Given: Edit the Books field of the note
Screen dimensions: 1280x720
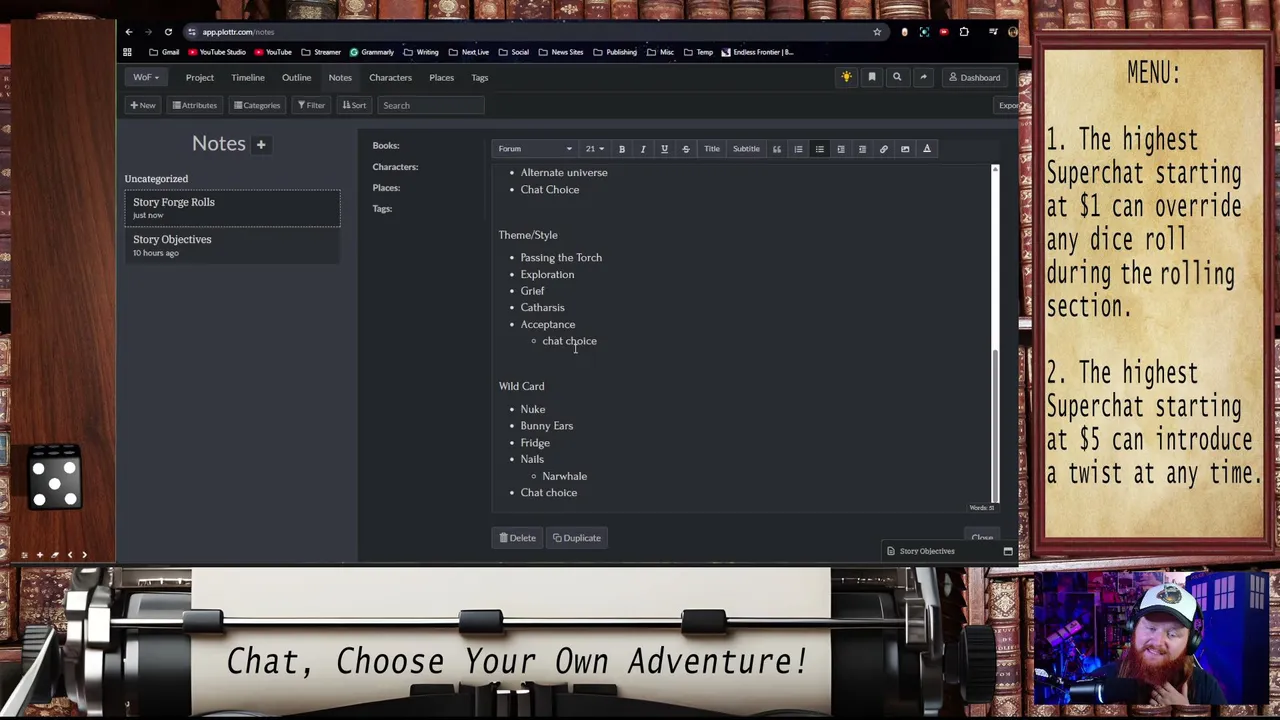Looking at the screenshot, I should [x=386, y=146].
